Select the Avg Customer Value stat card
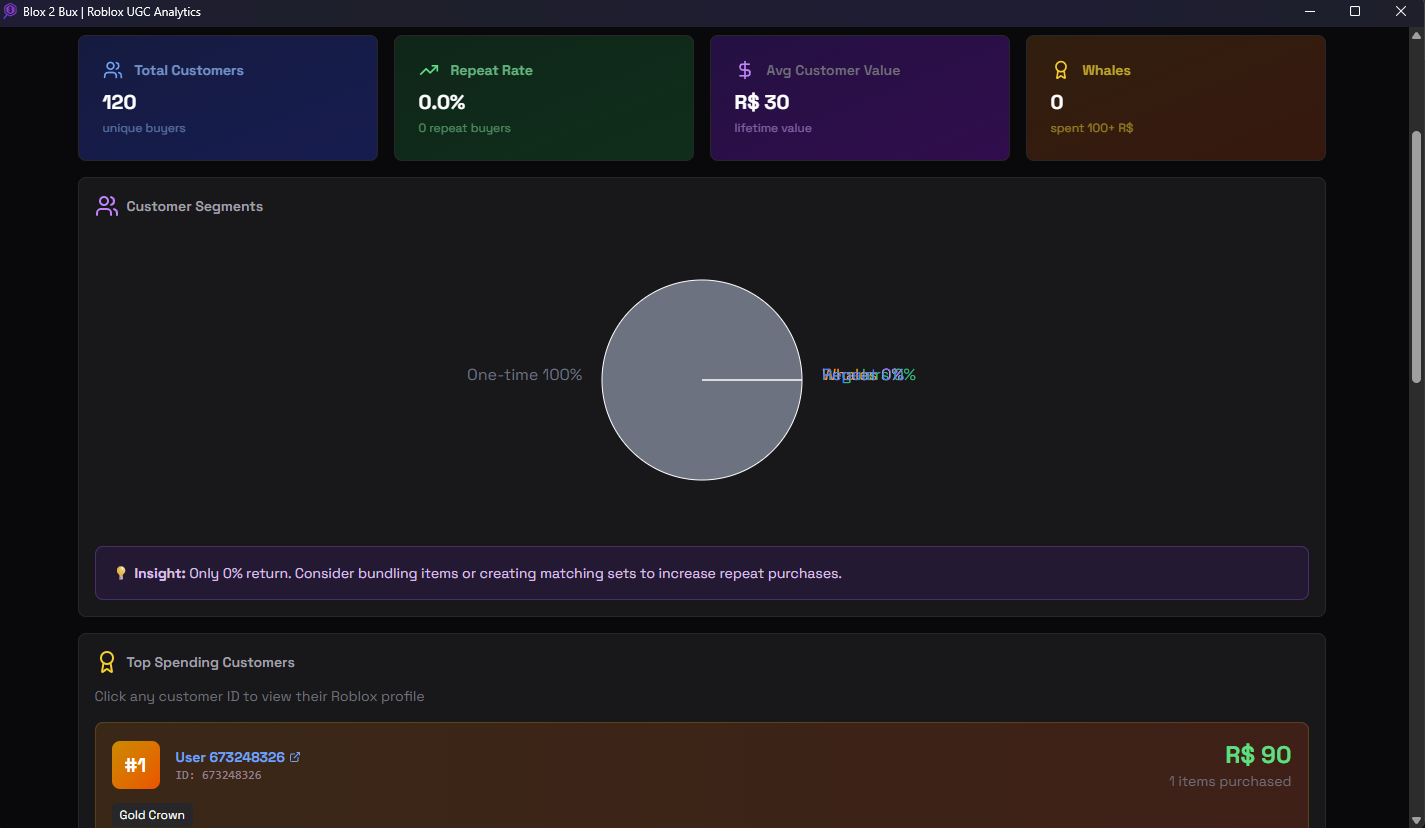This screenshot has width=1425, height=828. 860,97
